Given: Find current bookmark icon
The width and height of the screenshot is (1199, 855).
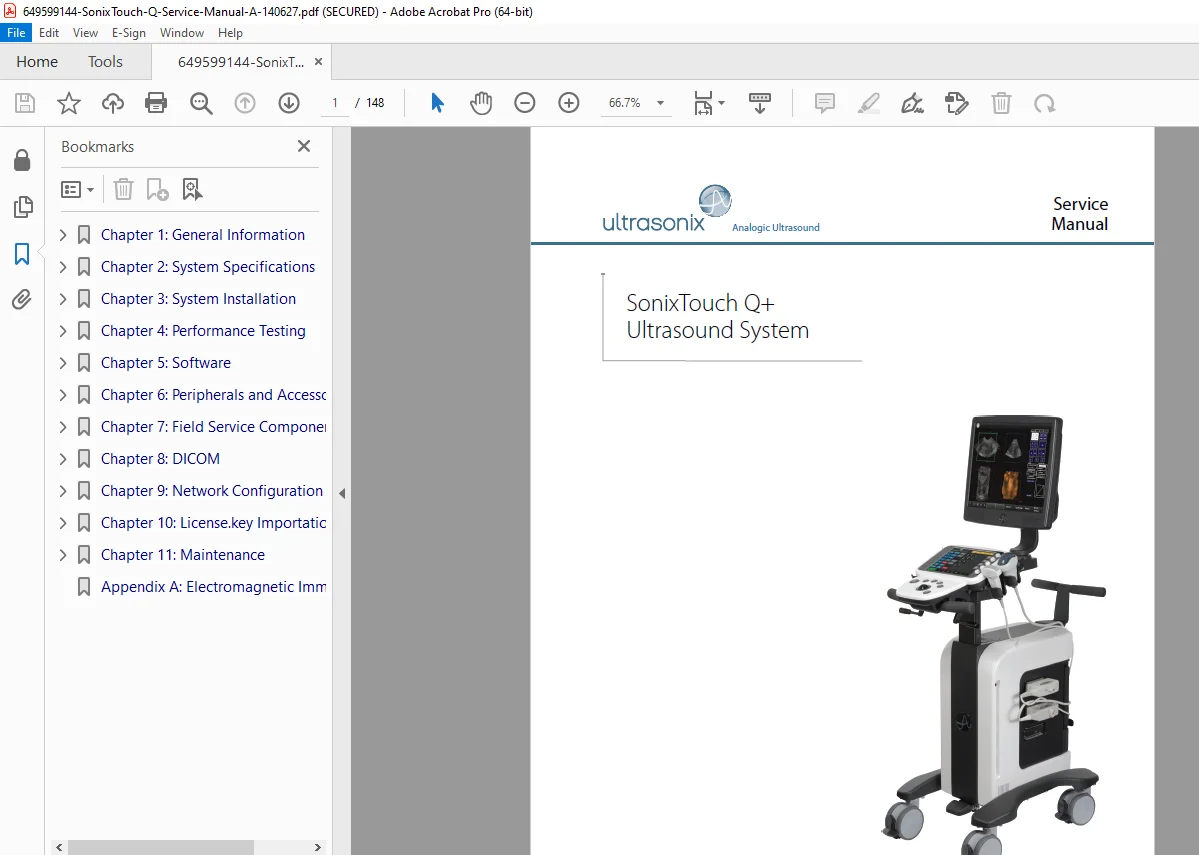Looking at the screenshot, I should point(191,189).
